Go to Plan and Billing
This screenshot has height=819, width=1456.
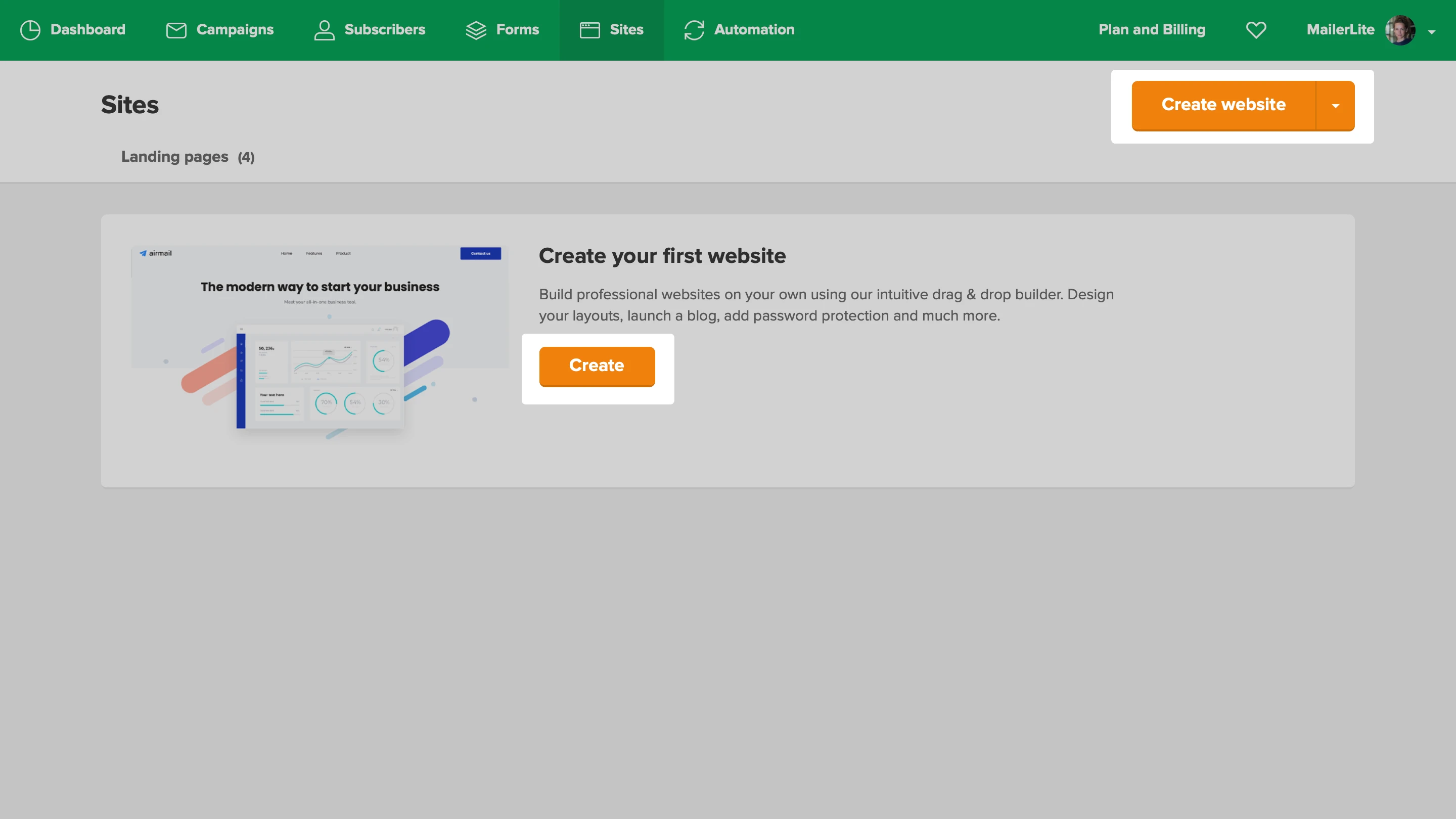[1151, 30]
